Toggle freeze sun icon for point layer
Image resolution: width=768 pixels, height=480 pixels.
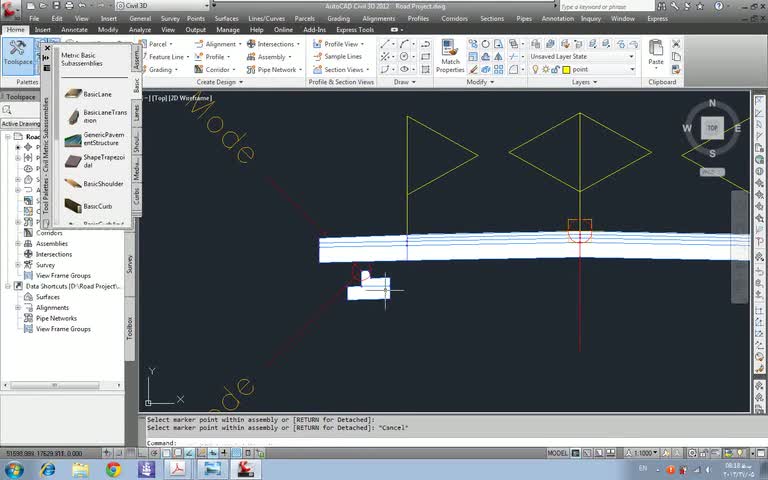click(x=545, y=70)
